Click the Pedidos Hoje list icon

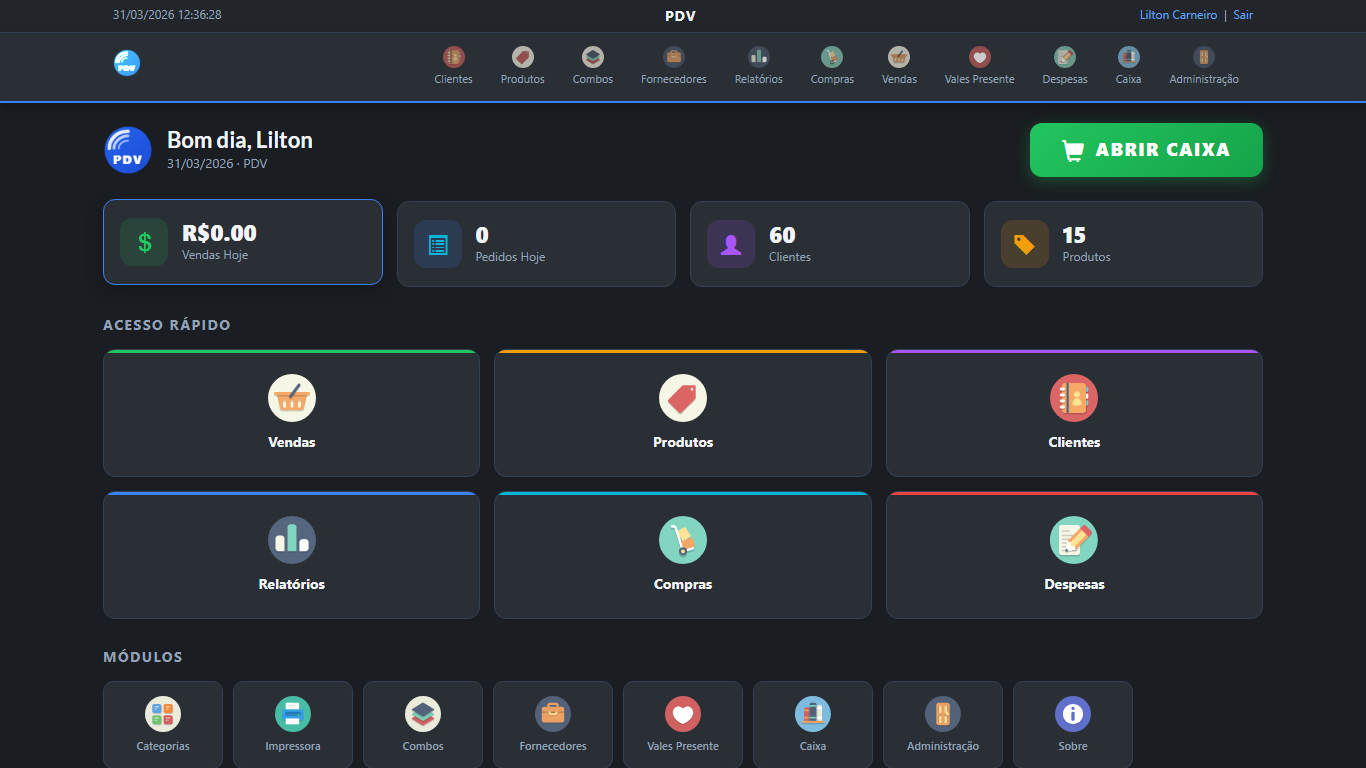pyautogui.click(x=438, y=244)
